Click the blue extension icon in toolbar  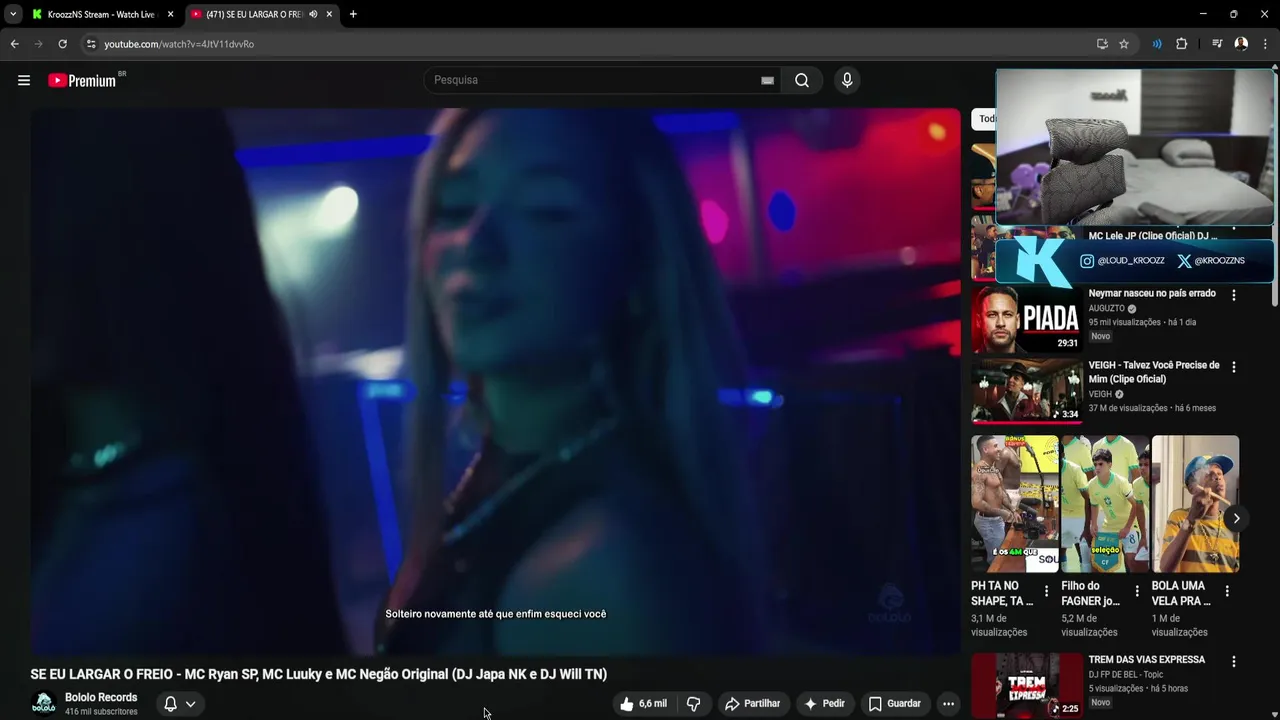coord(1157,44)
